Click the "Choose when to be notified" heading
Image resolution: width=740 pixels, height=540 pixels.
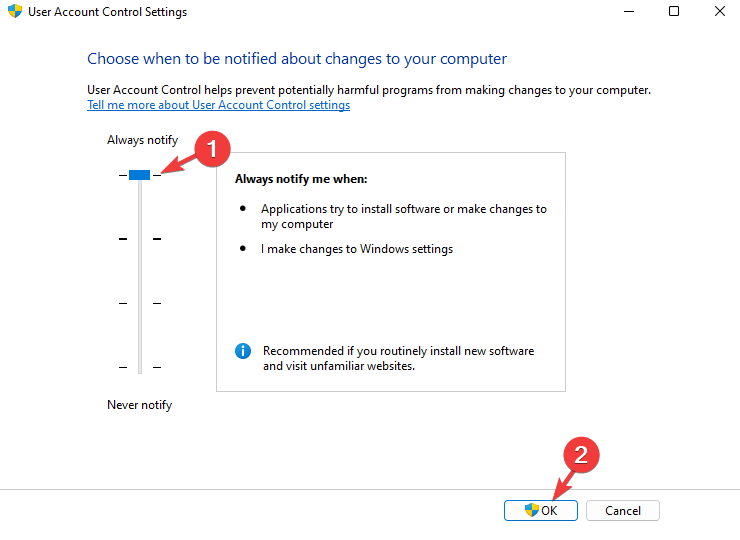[297, 59]
